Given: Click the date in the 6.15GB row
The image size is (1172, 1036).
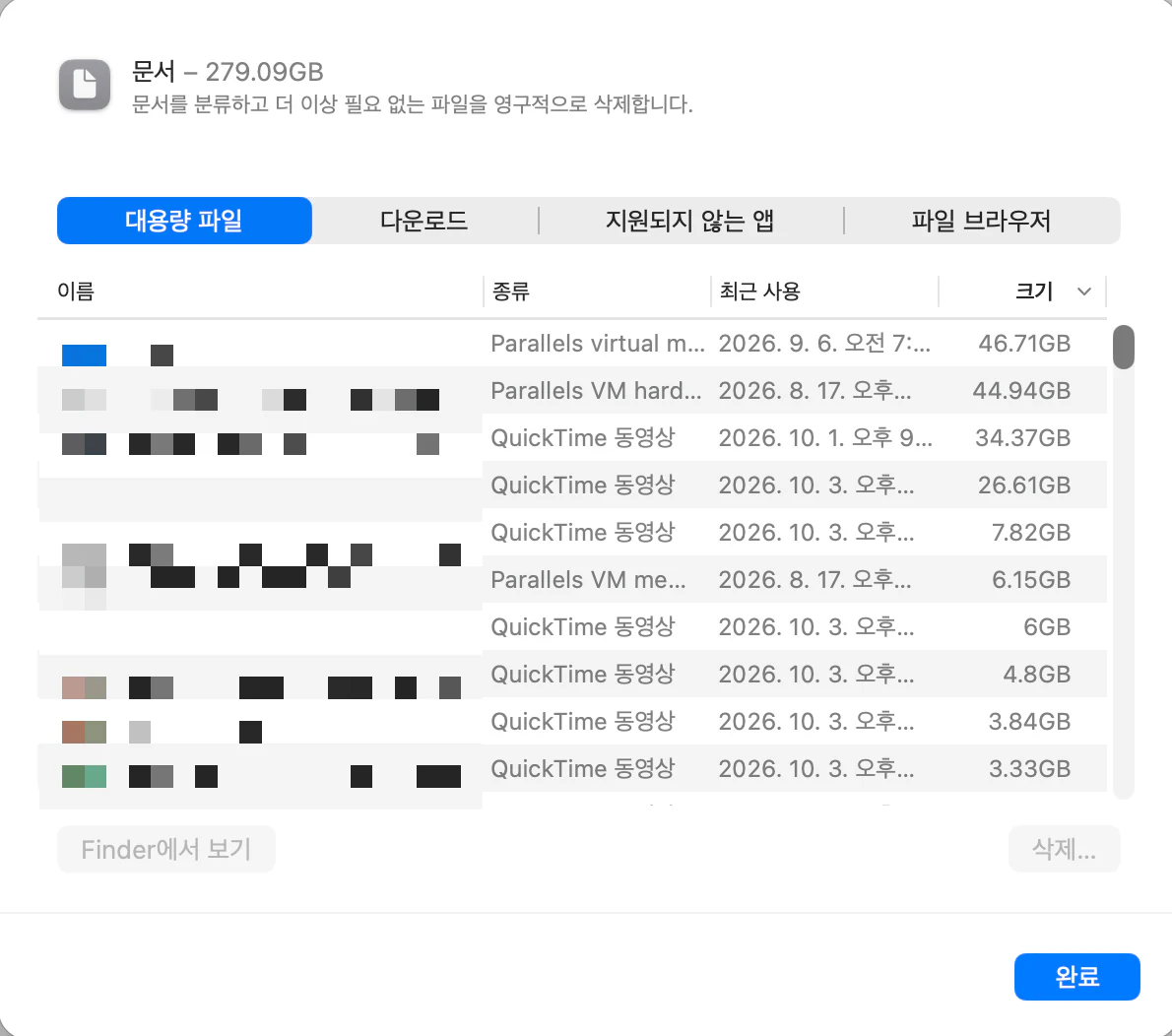Looking at the screenshot, I should (814, 579).
